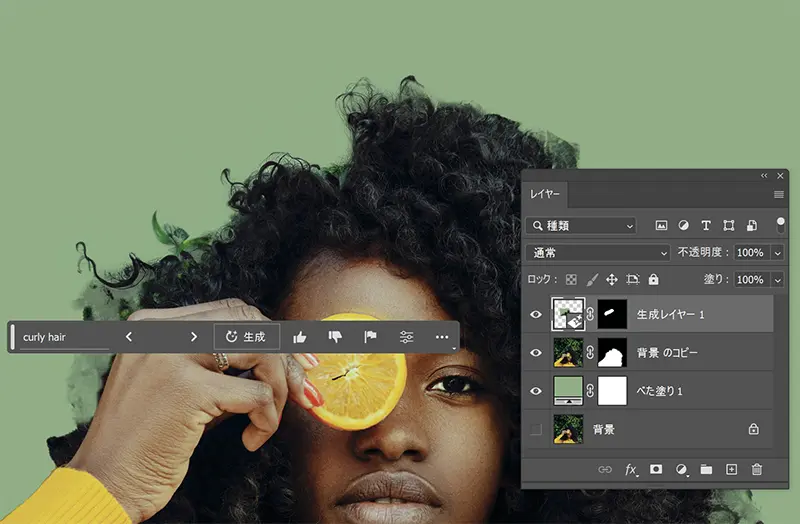Open the 種類 filter type dropdown
The height and width of the screenshot is (524, 800).
click(582, 226)
